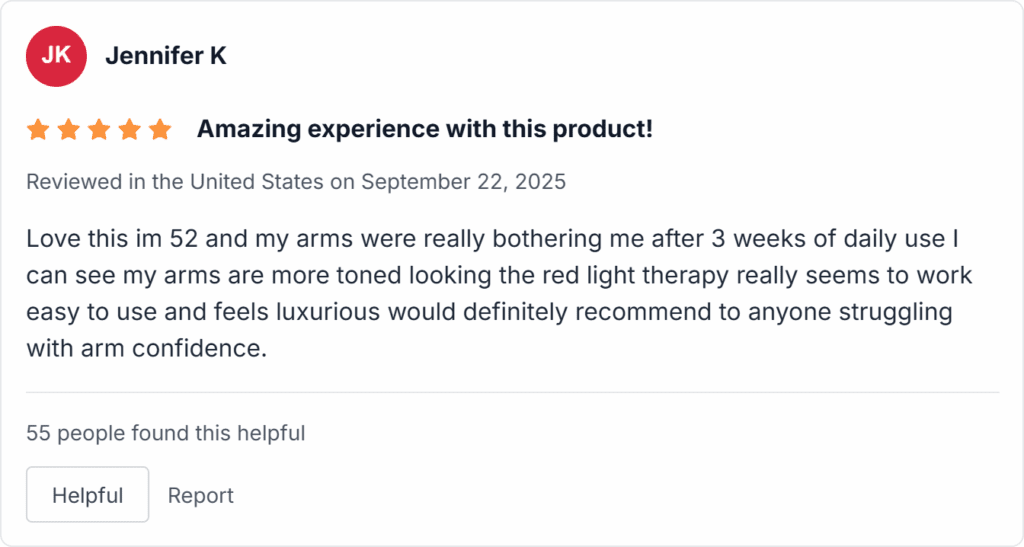Click the review title Amazing experience with this product!
The width and height of the screenshot is (1024, 547).
tap(424, 129)
